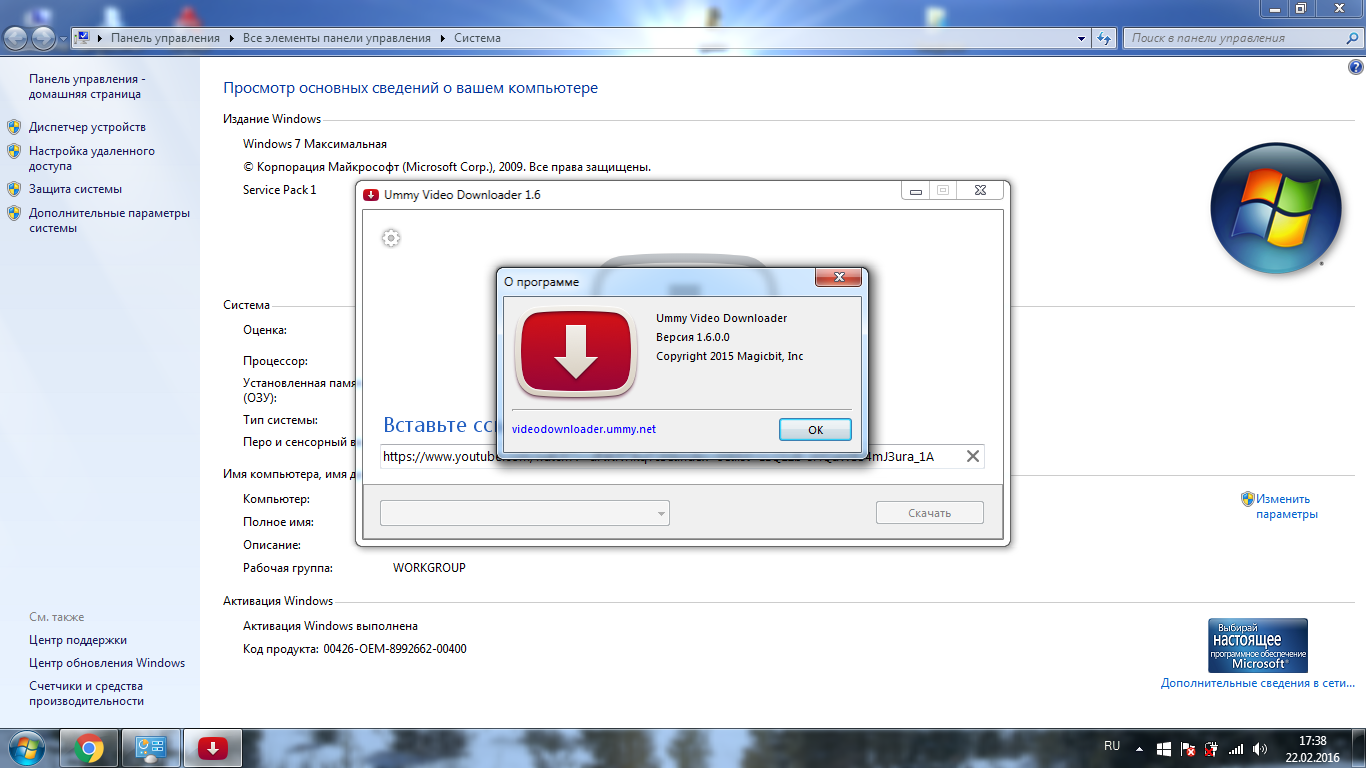Click the large red Ummy download logo

(576, 353)
